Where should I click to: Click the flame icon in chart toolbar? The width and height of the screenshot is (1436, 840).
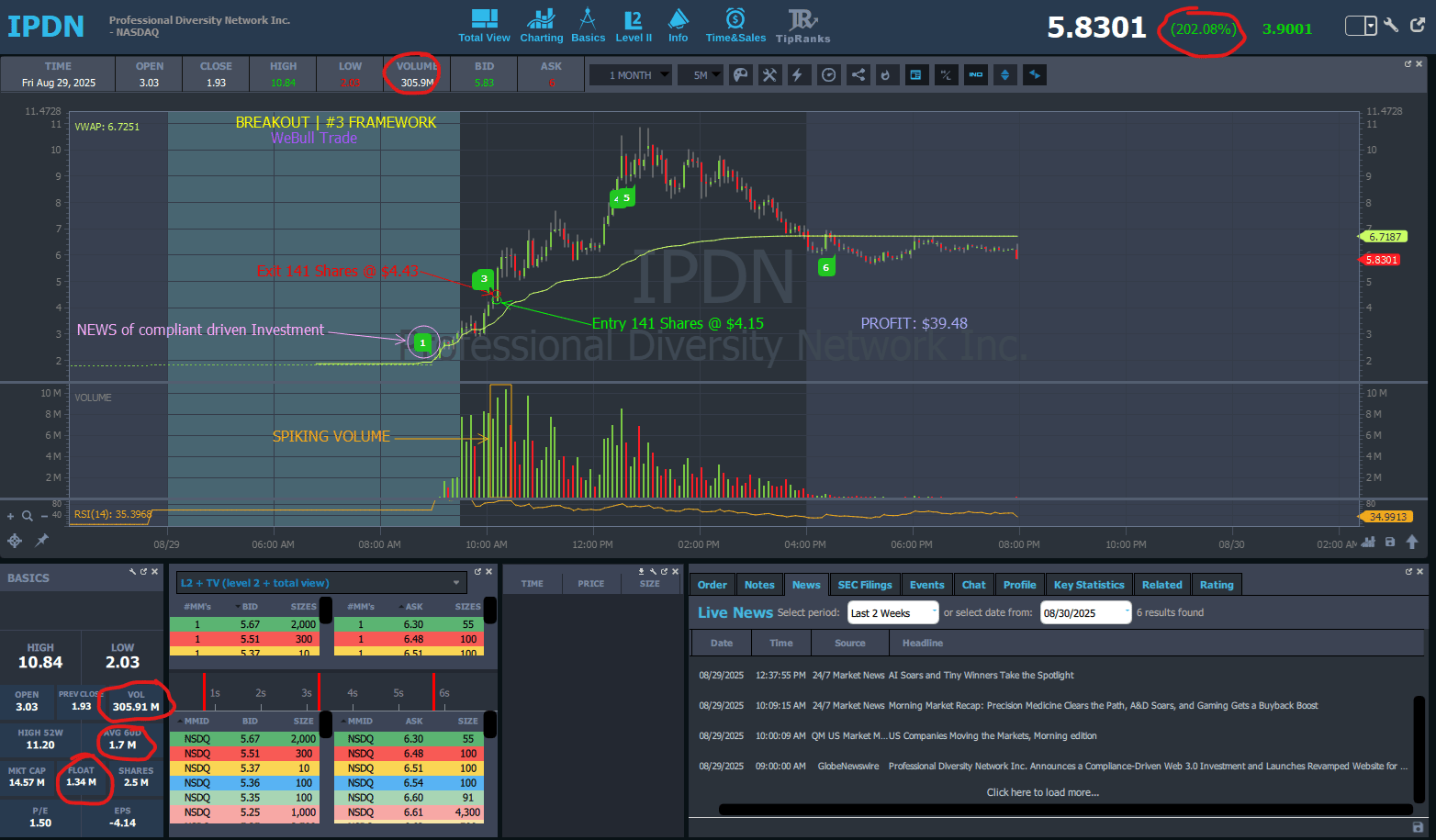[886, 75]
